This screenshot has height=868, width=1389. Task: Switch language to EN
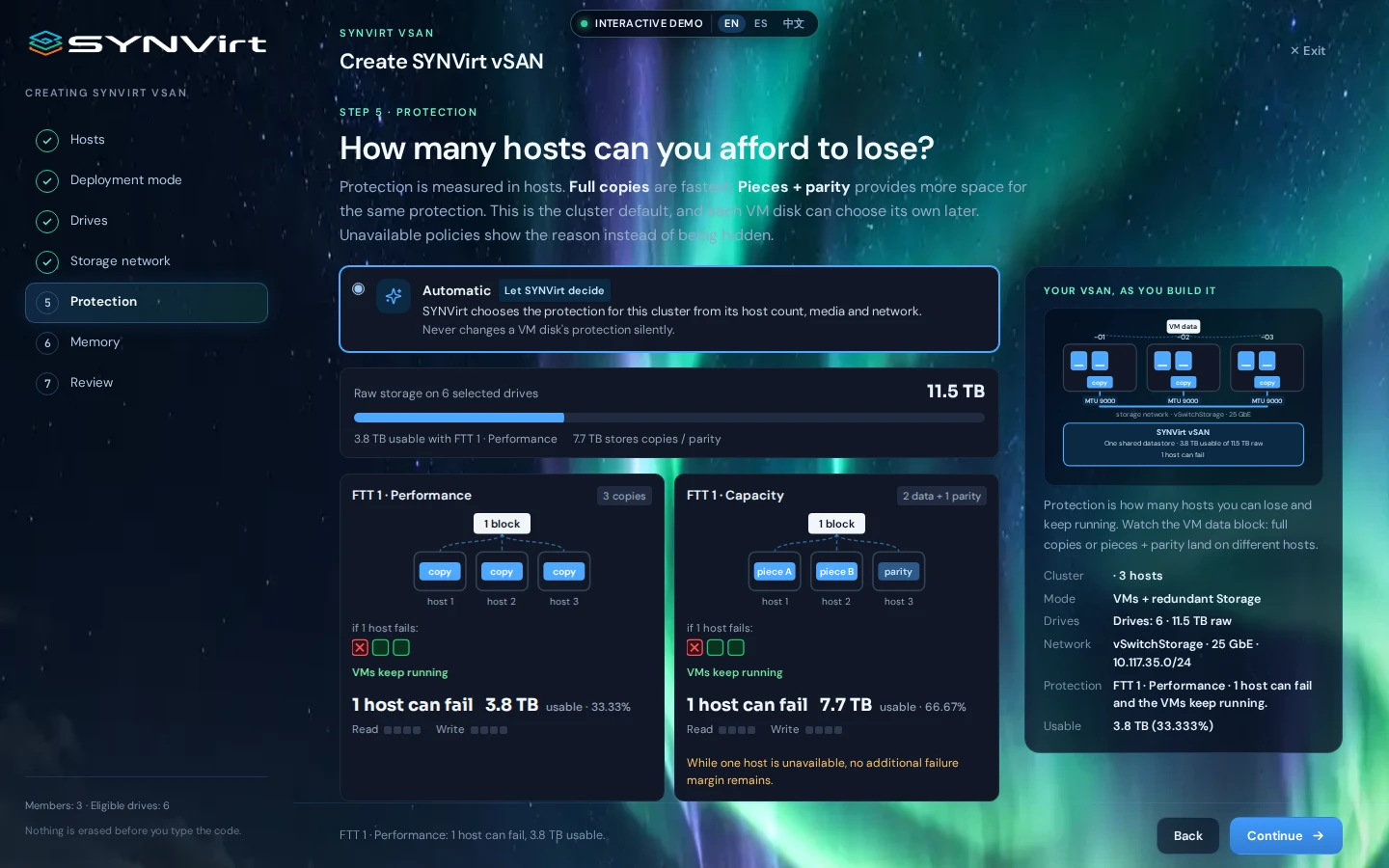(x=731, y=24)
